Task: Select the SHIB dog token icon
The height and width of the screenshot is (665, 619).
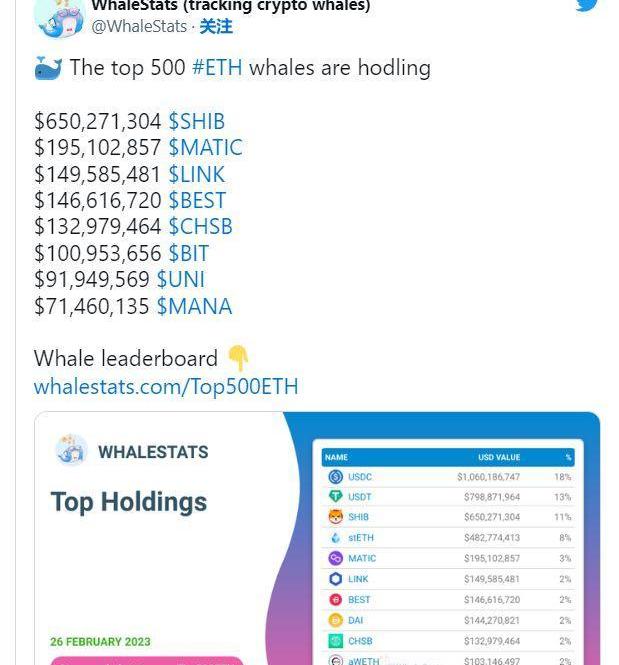Action: point(336,517)
